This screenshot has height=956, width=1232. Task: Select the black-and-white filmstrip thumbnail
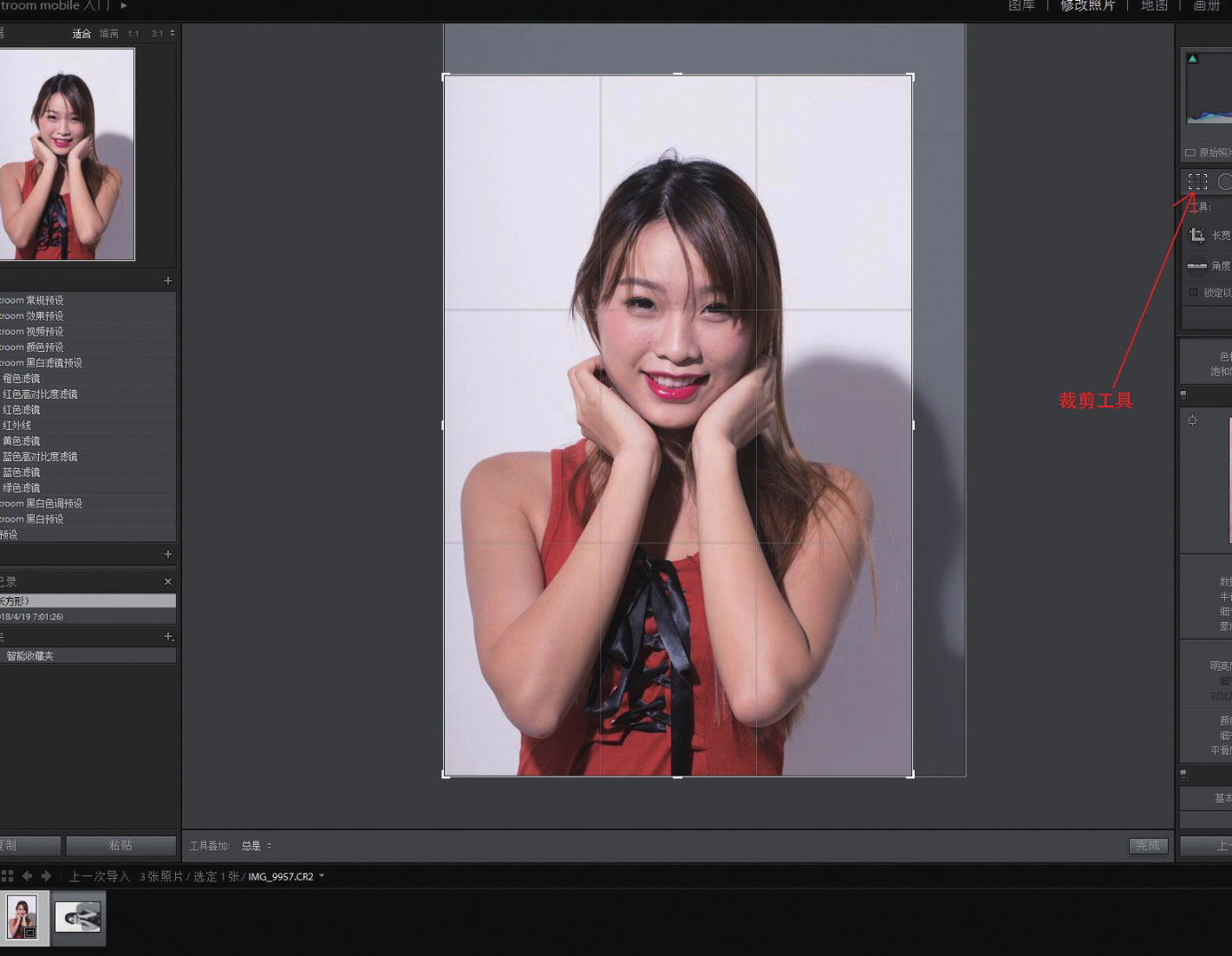click(77, 917)
